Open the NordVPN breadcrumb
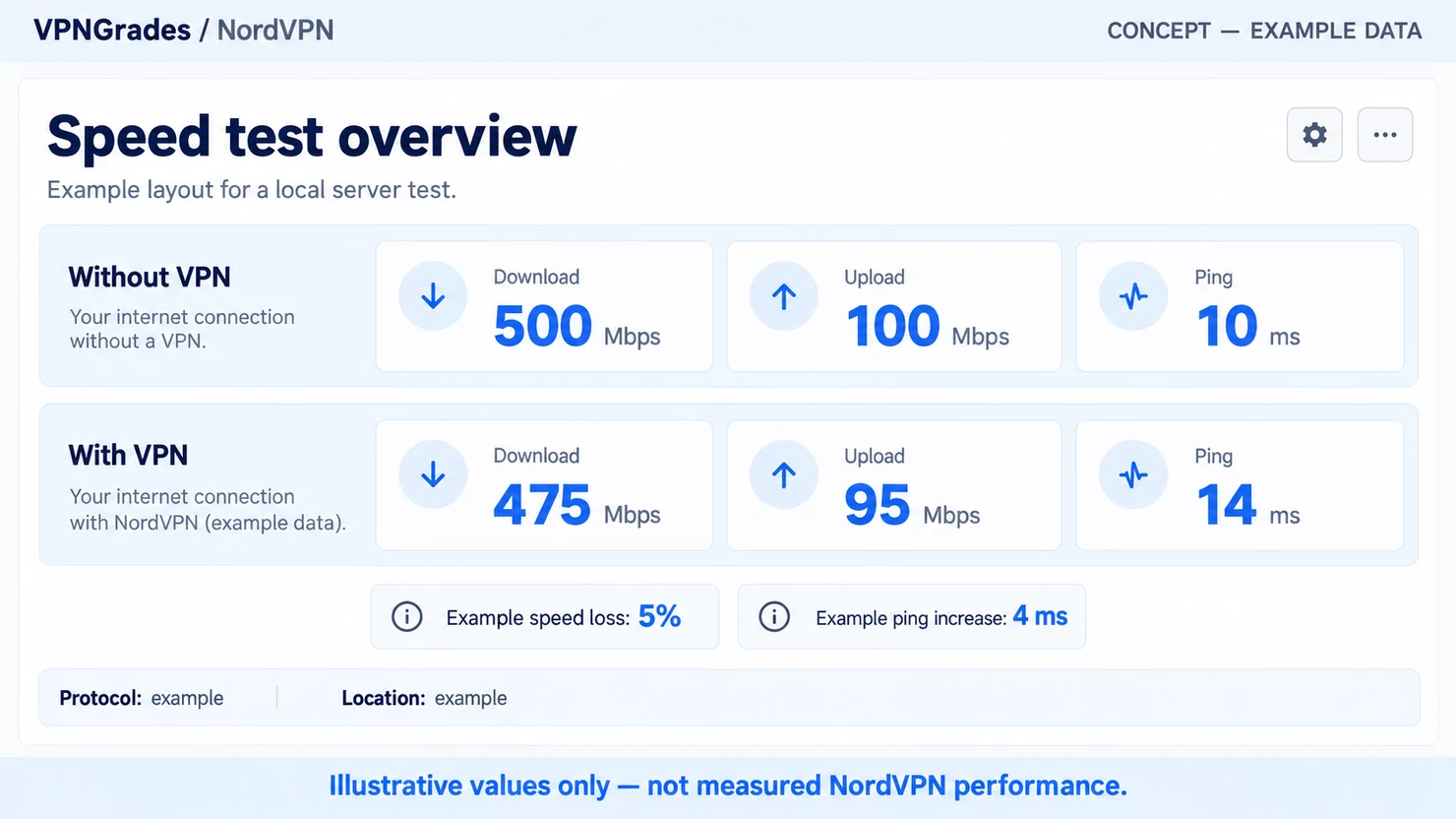The image size is (1456, 819). 275,30
